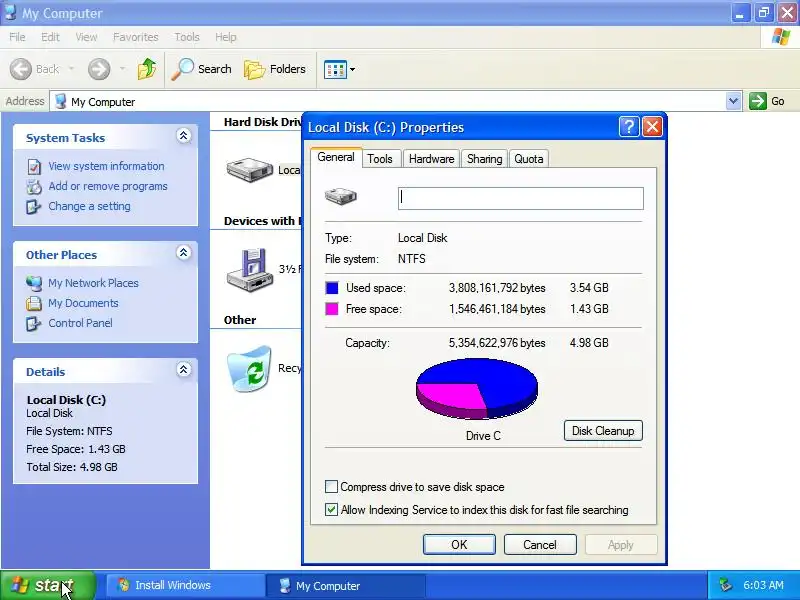Click the Back arrow toolbar icon
Screen dimensions: 800x600
pyautogui.click(x=21, y=69)
